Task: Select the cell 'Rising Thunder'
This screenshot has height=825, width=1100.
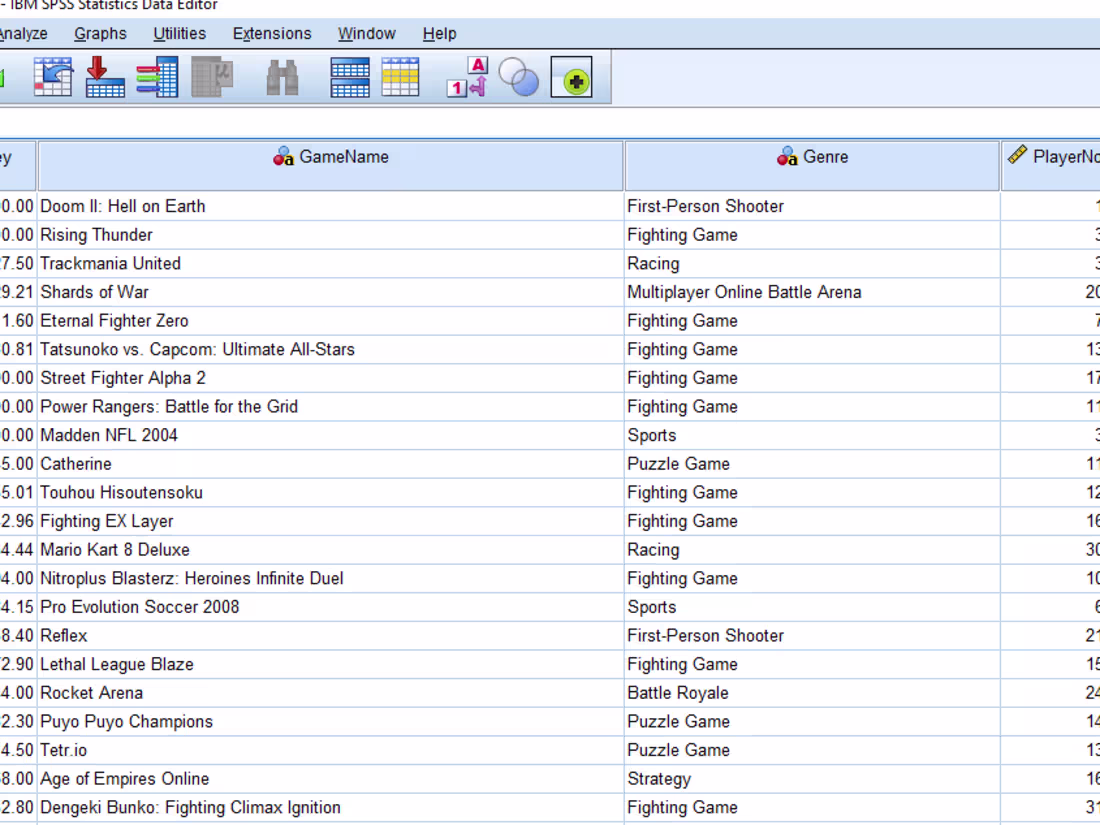Action: coord(330,235)
